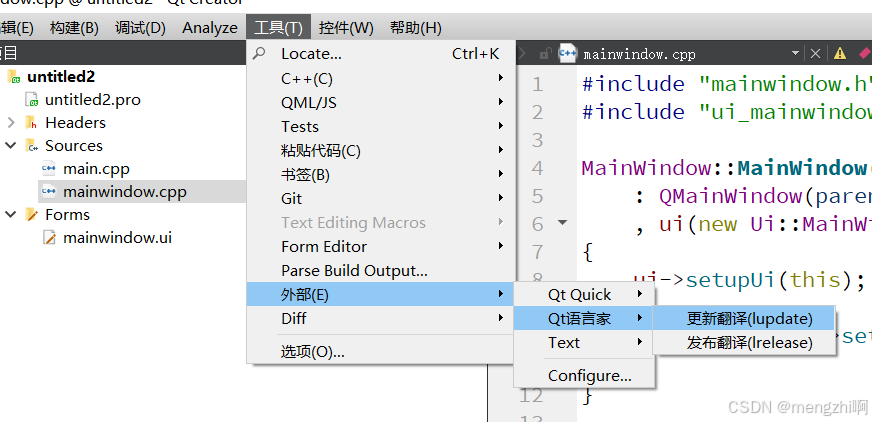Click line number 4 in the editor
Screen dimensions: 872x422
coord(537,168)
